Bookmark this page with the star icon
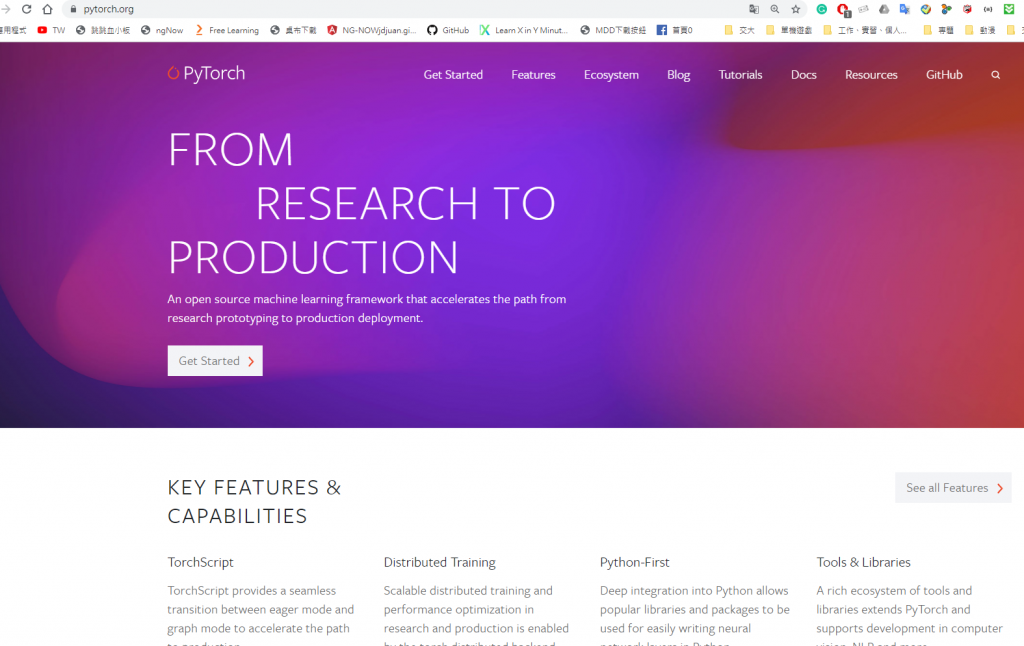Screen dimensions: 1024x646 coord(795,9)
